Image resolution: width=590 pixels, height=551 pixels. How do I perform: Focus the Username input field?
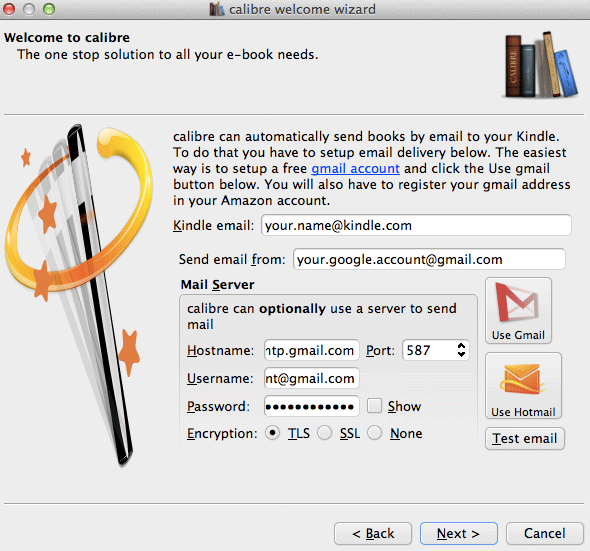click(312, 378)
